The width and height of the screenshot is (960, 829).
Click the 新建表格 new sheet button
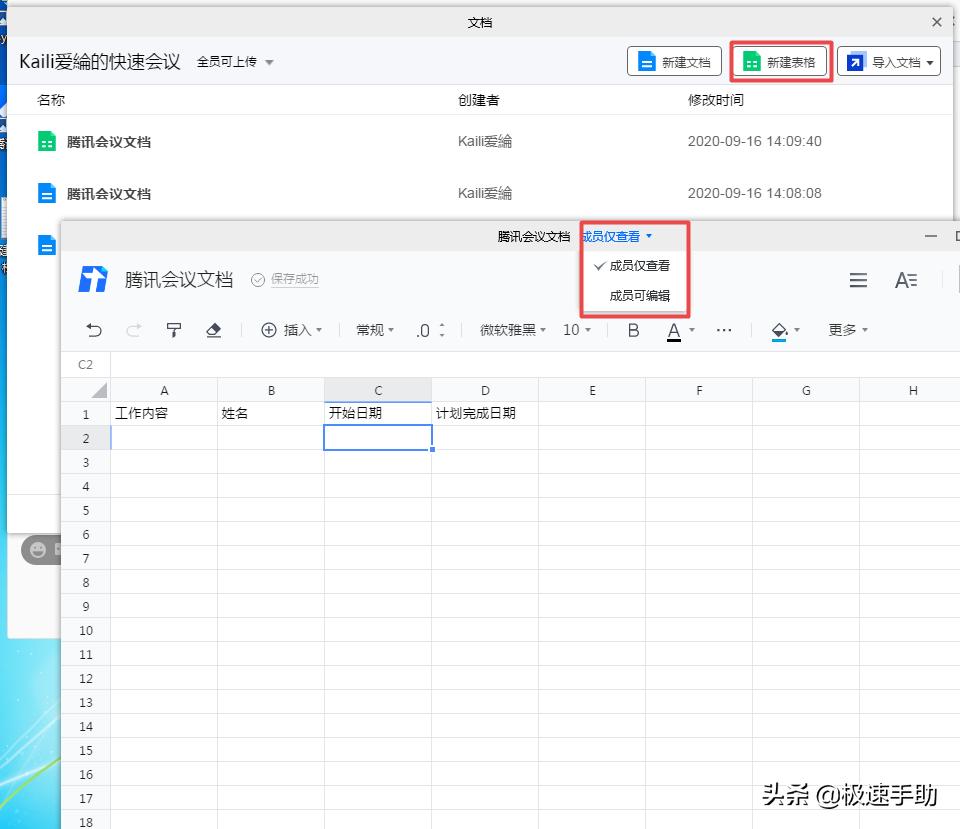(x=780, y=60)
